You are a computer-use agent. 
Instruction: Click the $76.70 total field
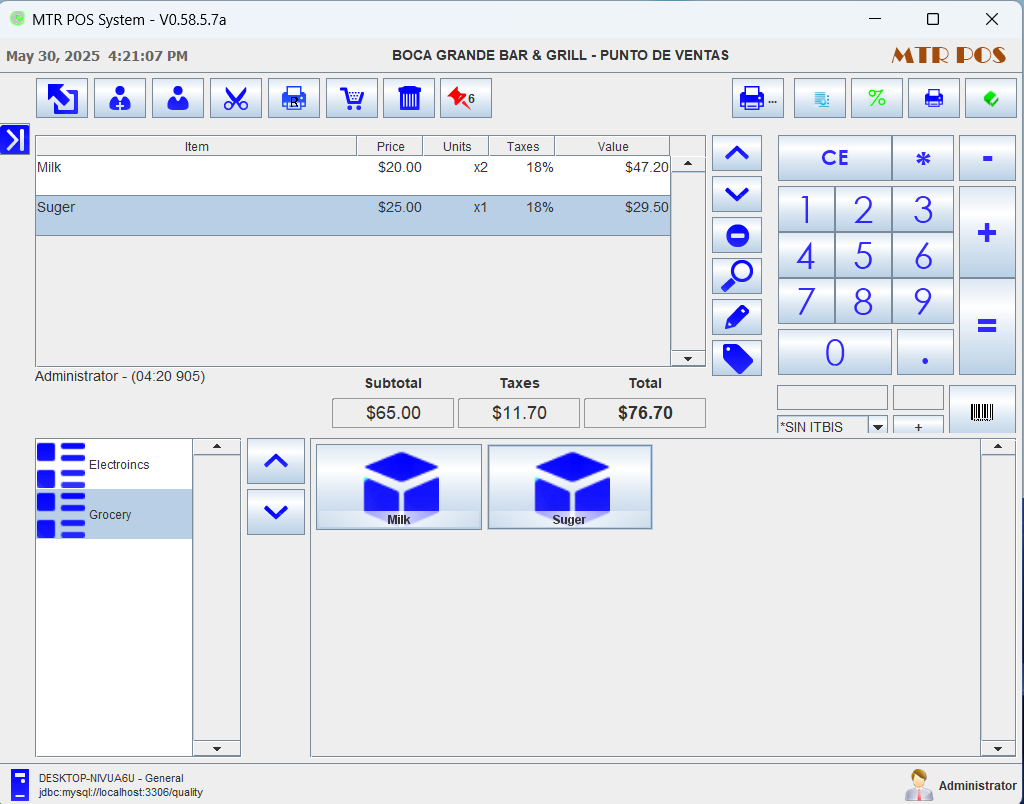click(x=645, y=413)
